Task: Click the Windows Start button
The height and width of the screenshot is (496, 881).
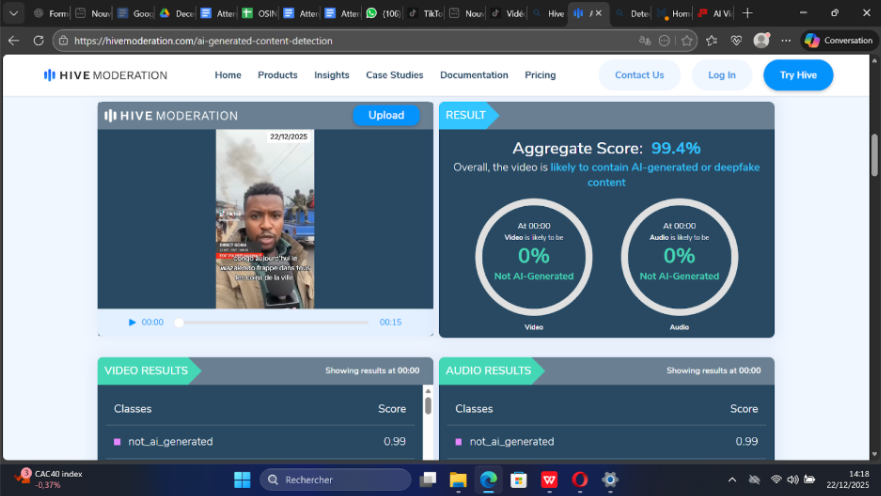Action: [x=242, y=480]
